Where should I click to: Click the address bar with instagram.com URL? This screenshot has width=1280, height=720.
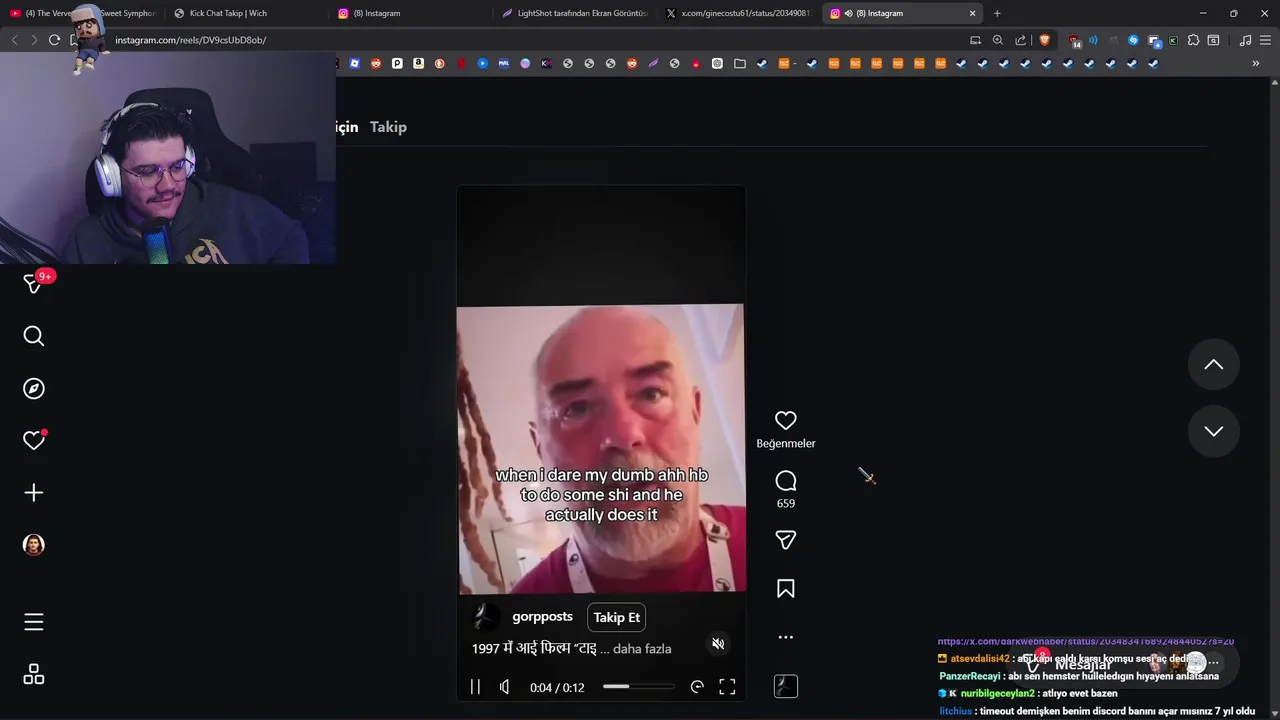click(x=530, y=40)
